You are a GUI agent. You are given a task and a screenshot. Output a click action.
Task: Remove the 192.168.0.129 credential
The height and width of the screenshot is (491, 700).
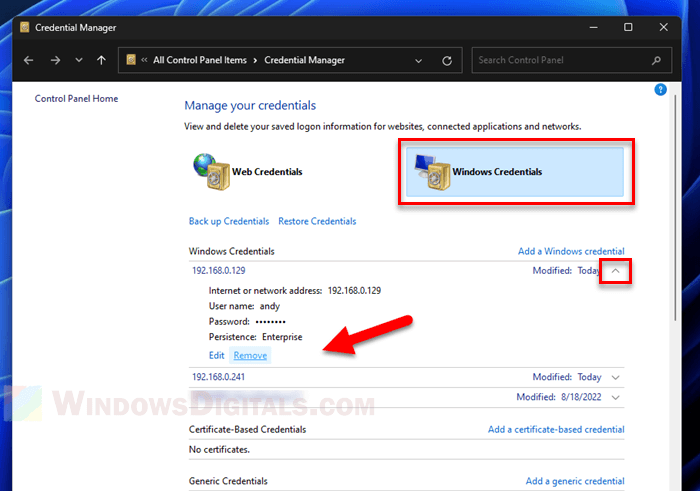[250, 355]
